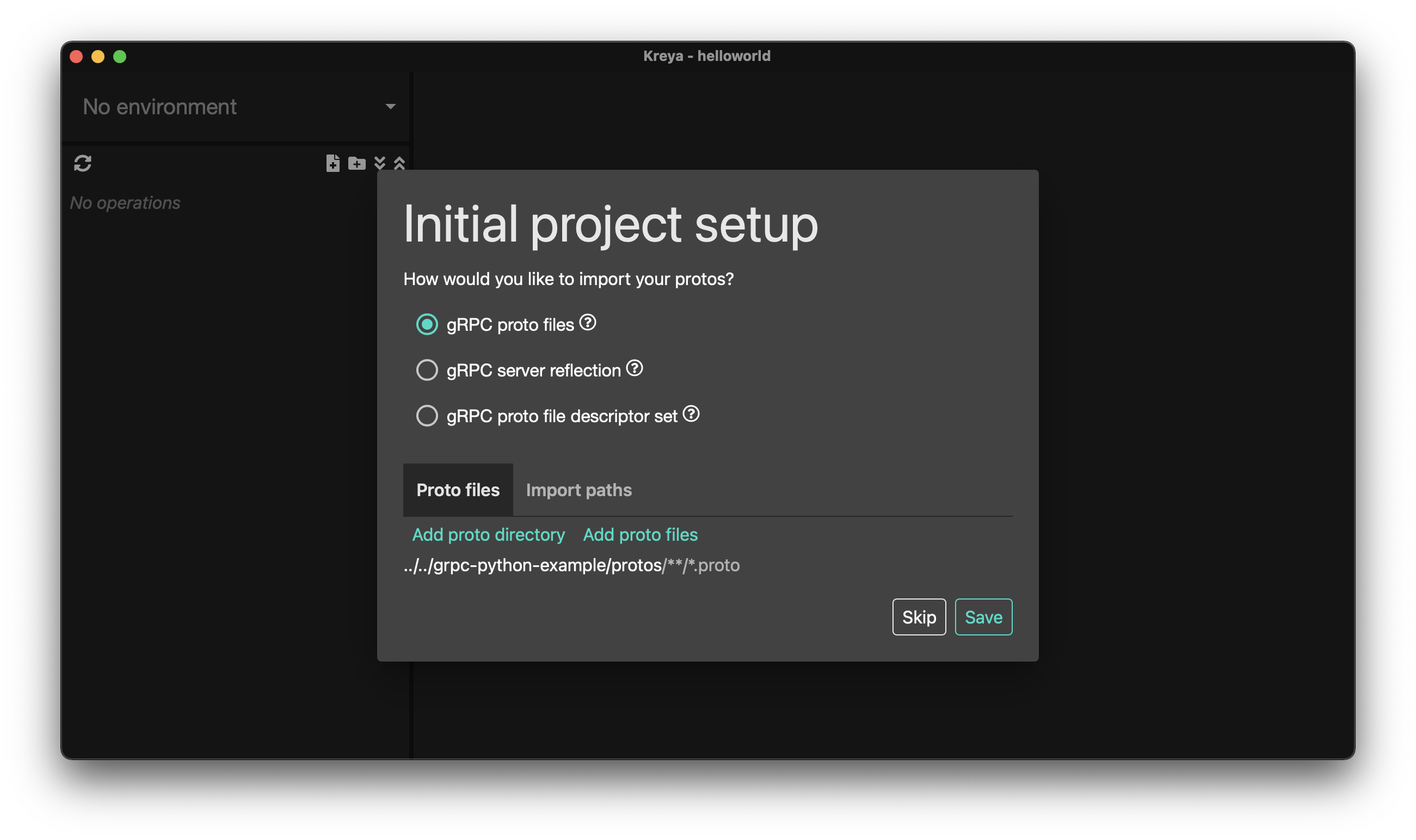Click the grpc-python-example protos path entry

tap(571, 565)
